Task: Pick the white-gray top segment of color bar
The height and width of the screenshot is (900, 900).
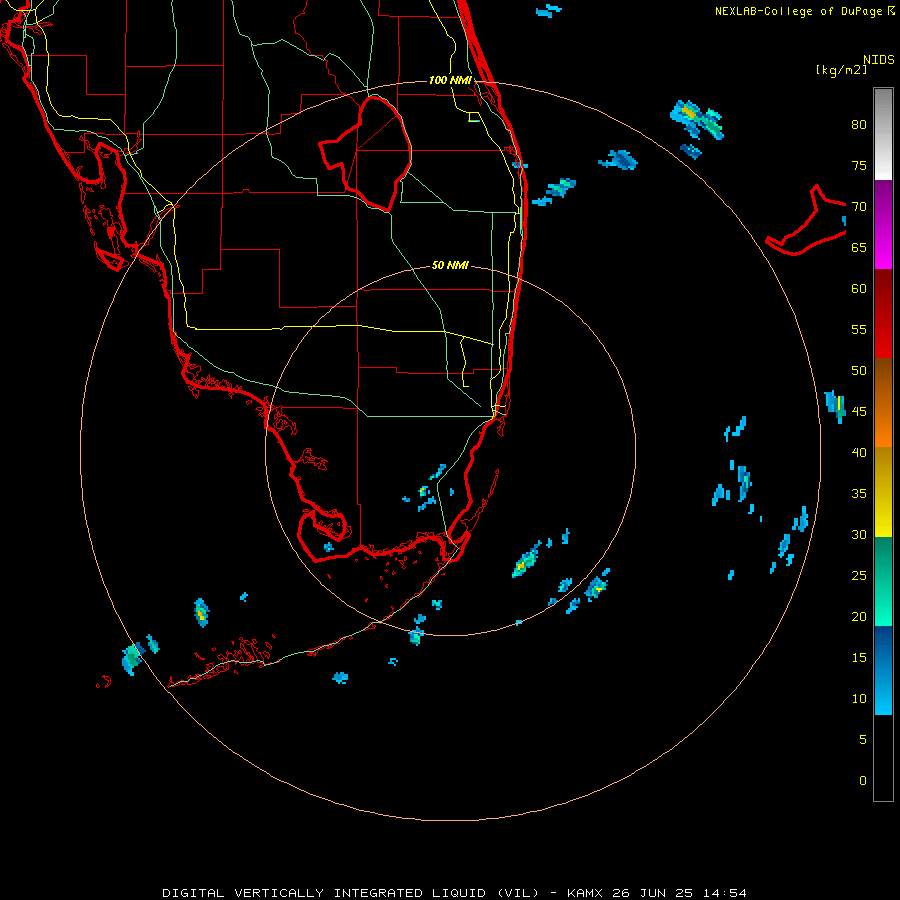Action: point(883,134)
